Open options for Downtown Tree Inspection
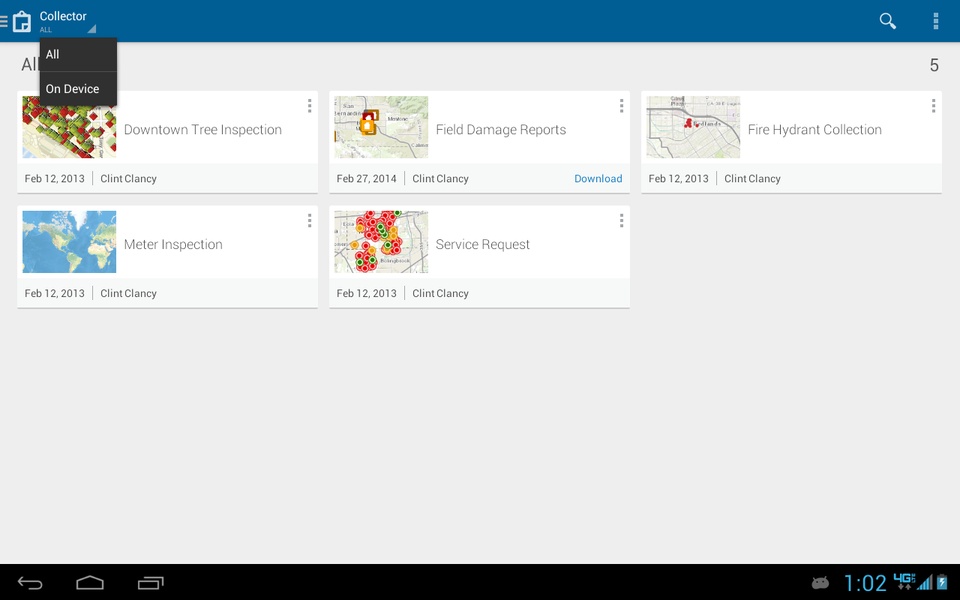The width and height of the screenshot is (960, 600). tap(309, 106)
